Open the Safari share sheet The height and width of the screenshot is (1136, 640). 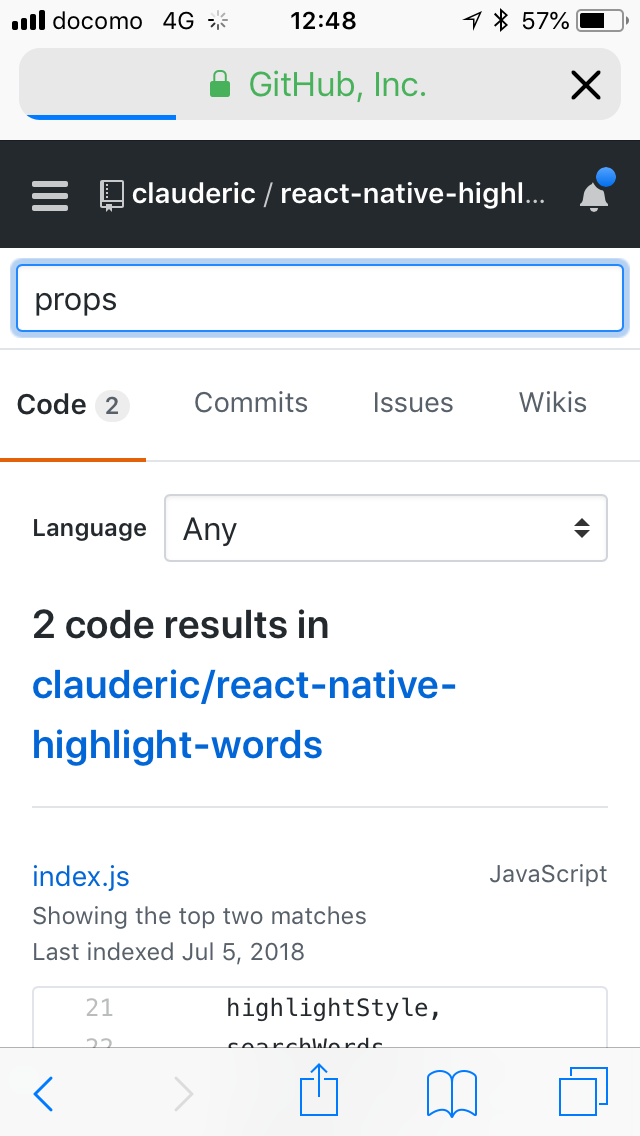point(319,1091)
